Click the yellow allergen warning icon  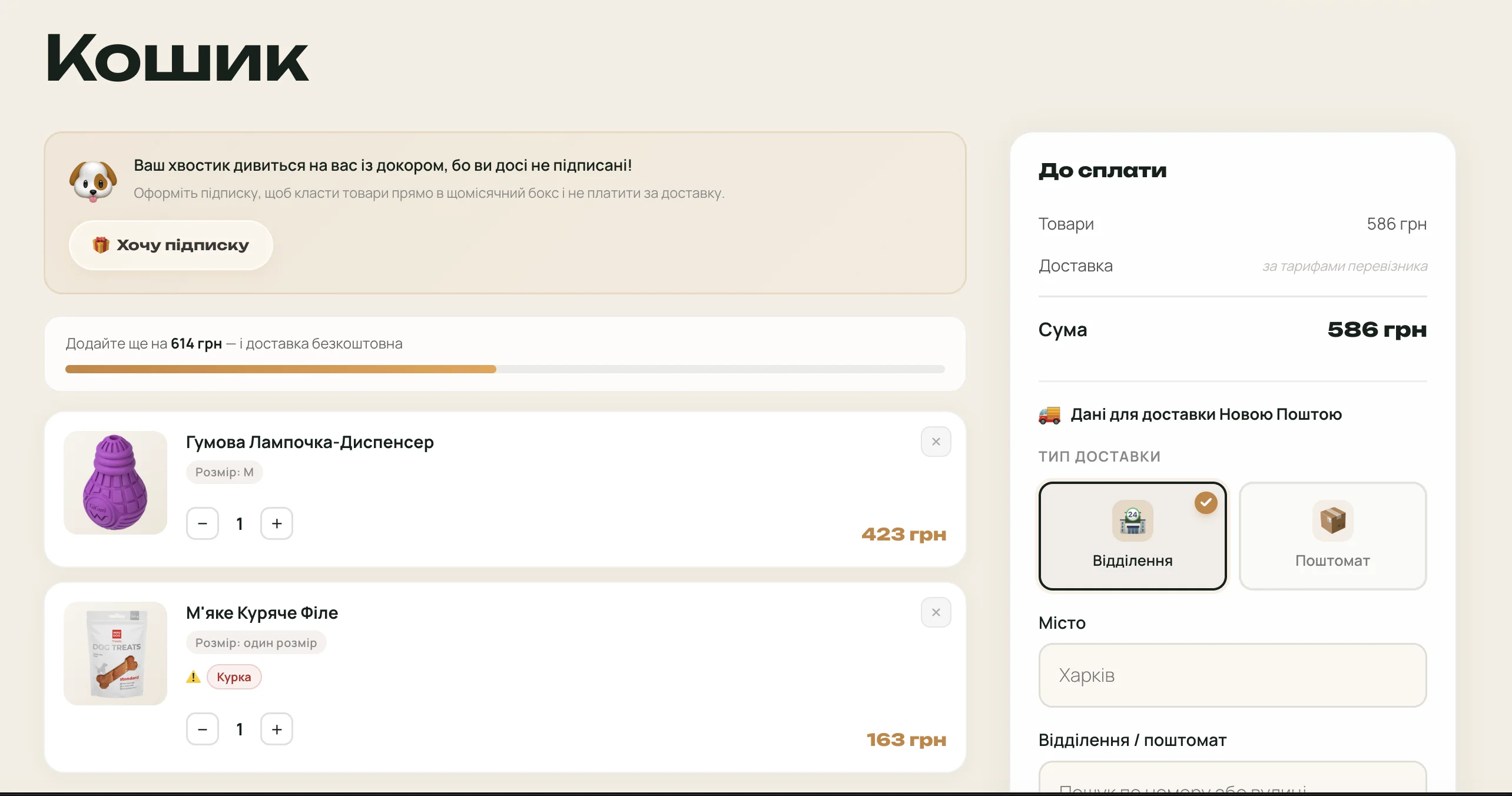(x=193, y=677)
